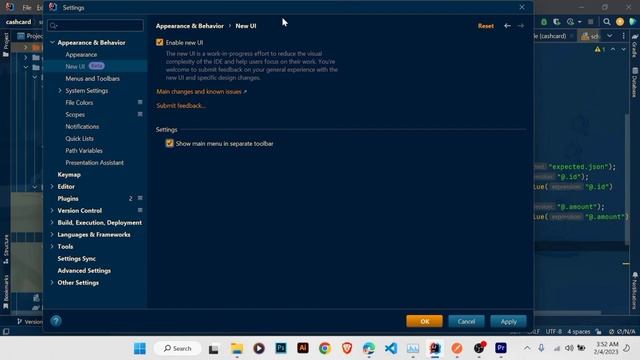Open Presentation Assistant settings
The width and height of the screenshot is (640, 360).
[x=95, y=162]
